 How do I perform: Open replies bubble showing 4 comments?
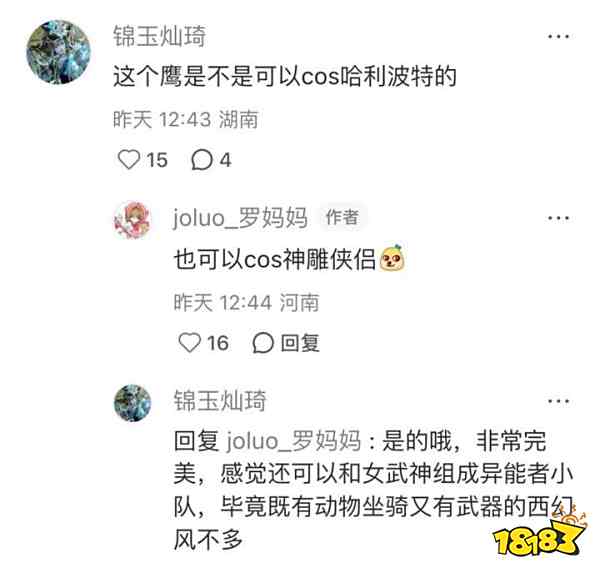[202, 160]
